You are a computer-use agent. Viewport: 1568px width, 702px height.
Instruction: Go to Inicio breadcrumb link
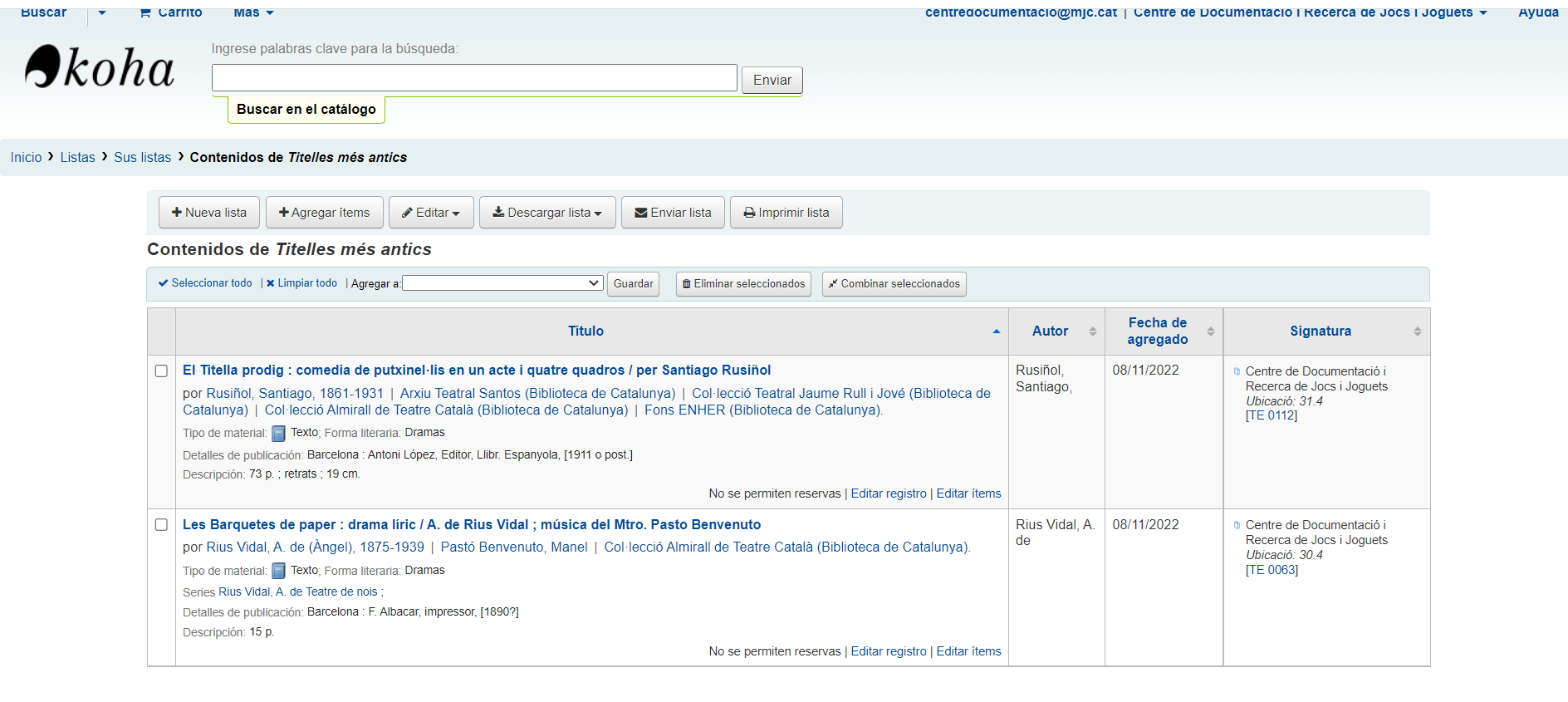click(x=26, y=157)
